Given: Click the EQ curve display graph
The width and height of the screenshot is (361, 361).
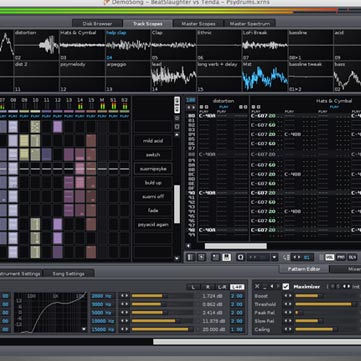Looking at the screenshot, I should (51, 313).
